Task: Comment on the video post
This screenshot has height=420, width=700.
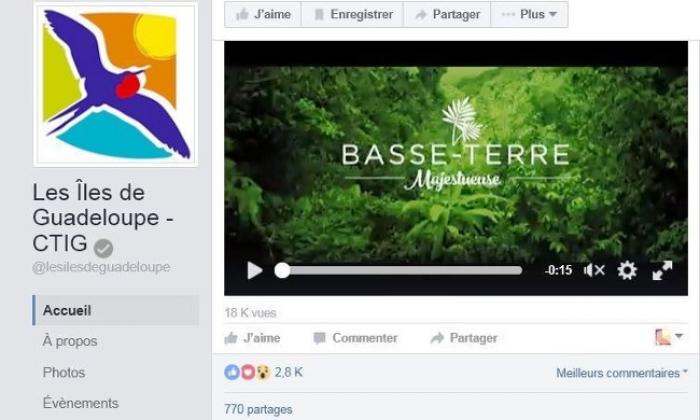Action: click(x=355, y=338)
